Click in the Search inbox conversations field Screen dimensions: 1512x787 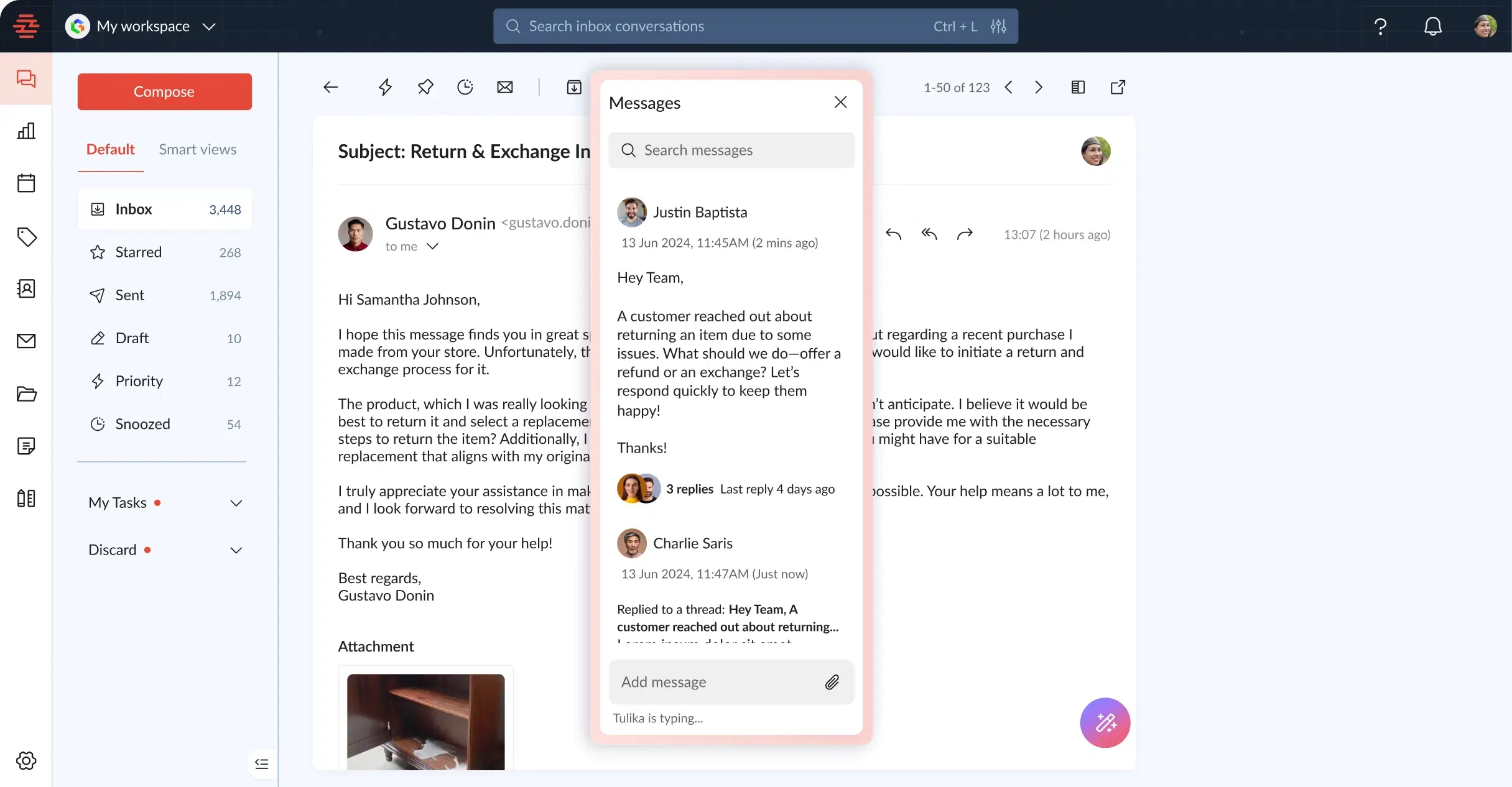[756, 26]
